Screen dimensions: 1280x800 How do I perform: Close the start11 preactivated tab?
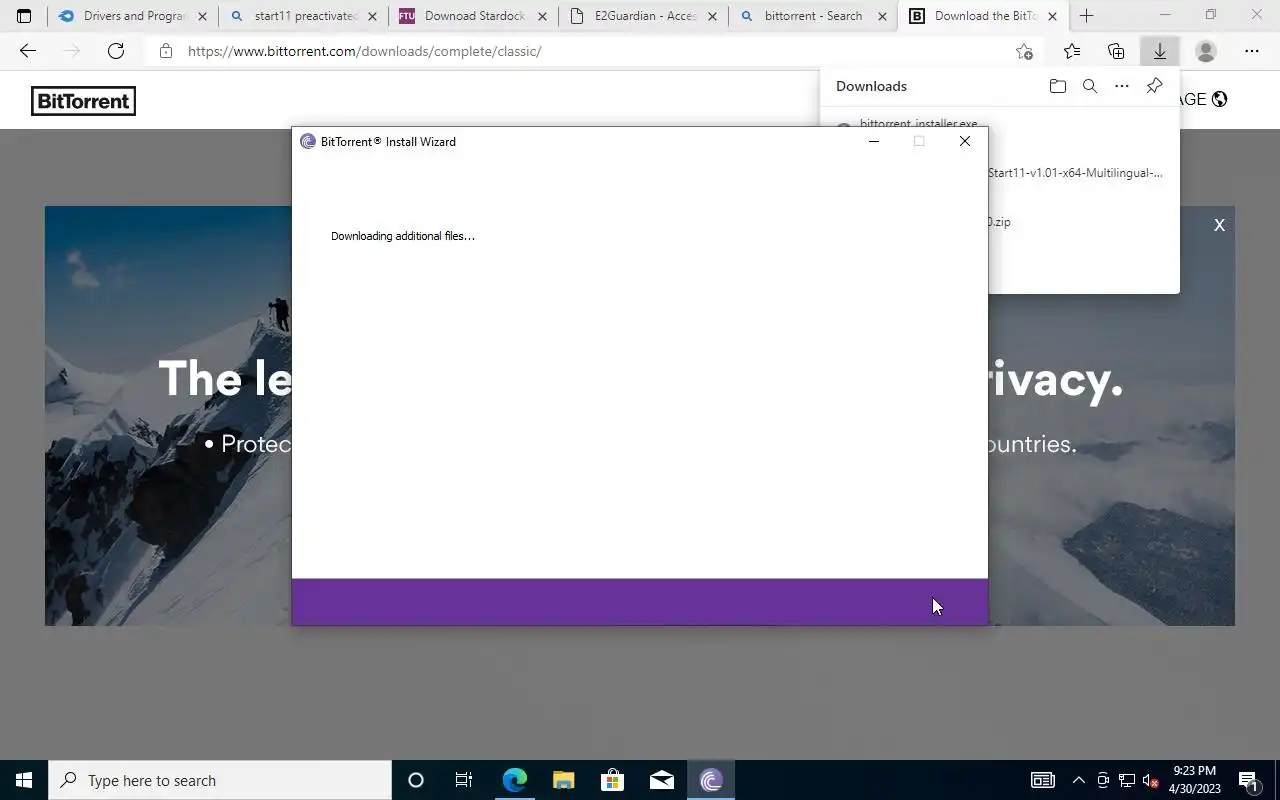click(x=372, y=16)
